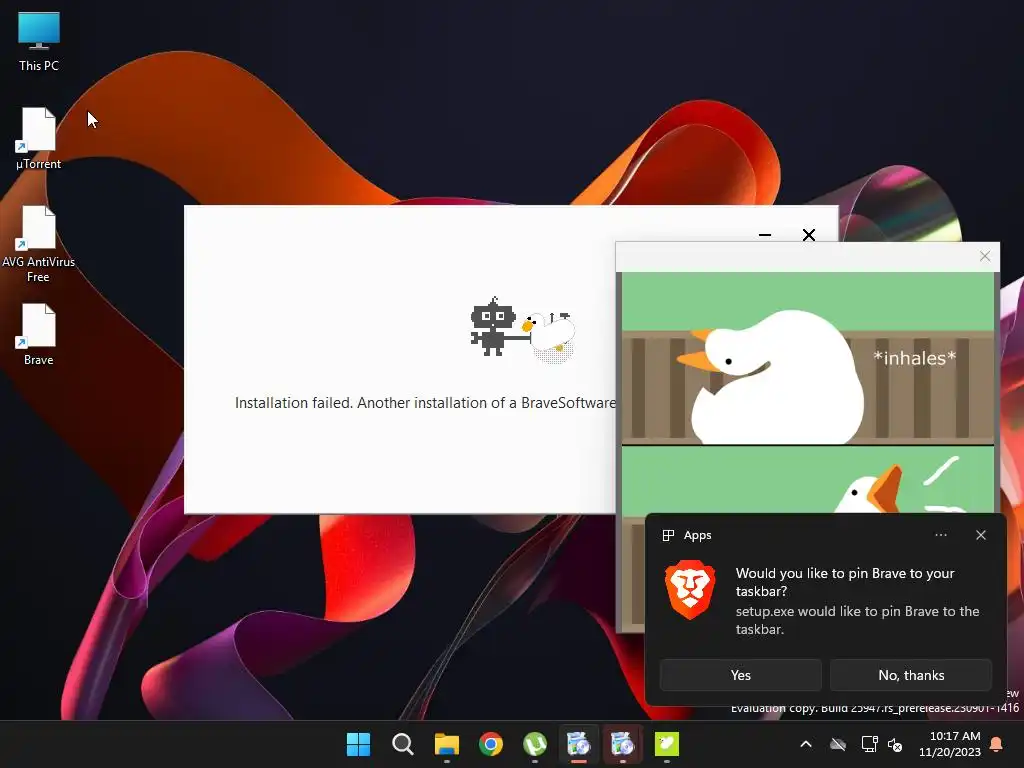Viewport: 1024px width, 768px height.
Task: Select the AVG AntiVirus Free desktop shortcut
Action: pyautogui.click(x=39, y=244)
